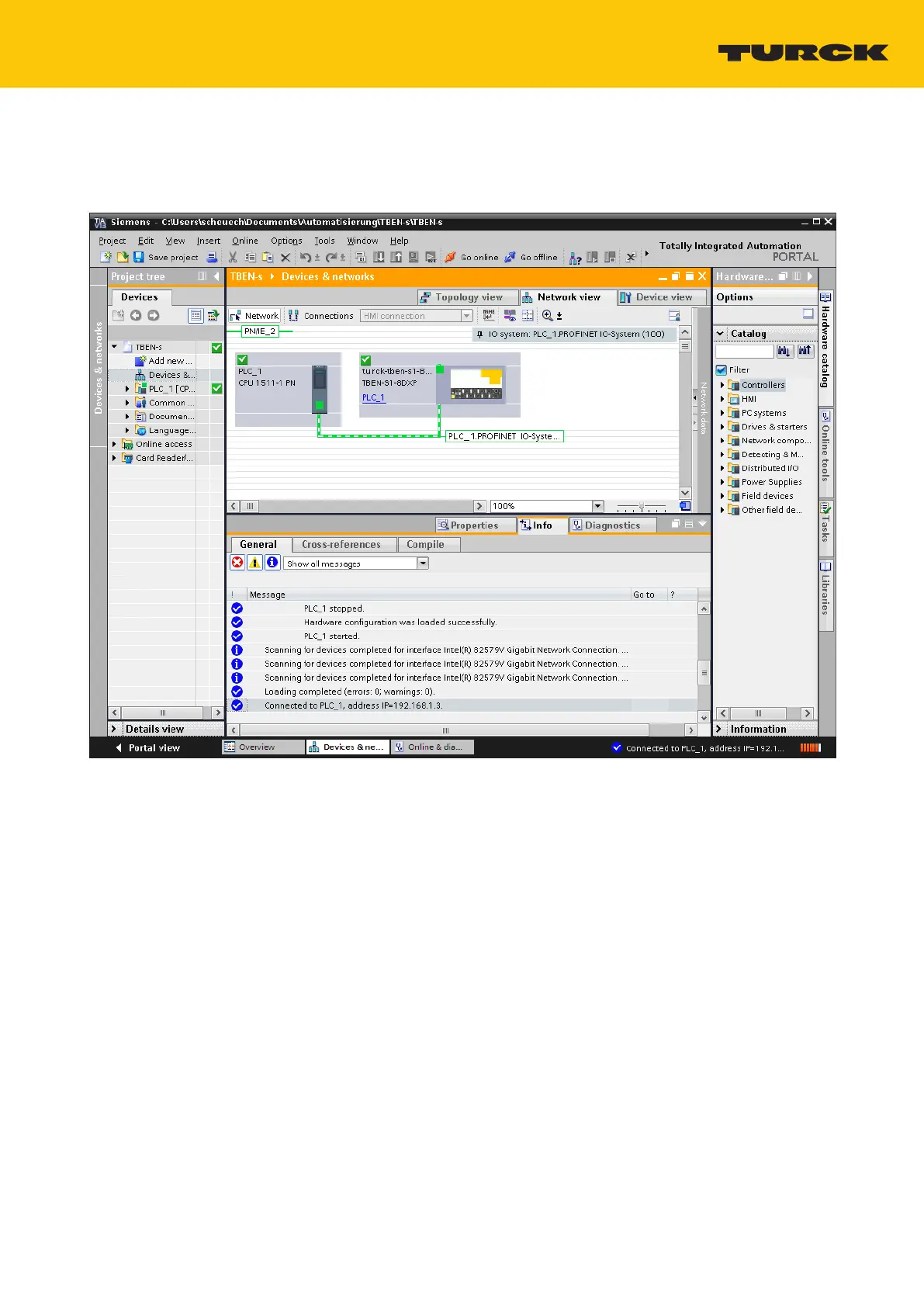Viewport: 924px width, 1307px height.
Task: Click the Accessible devices help icon
Action: click(575, 258)
